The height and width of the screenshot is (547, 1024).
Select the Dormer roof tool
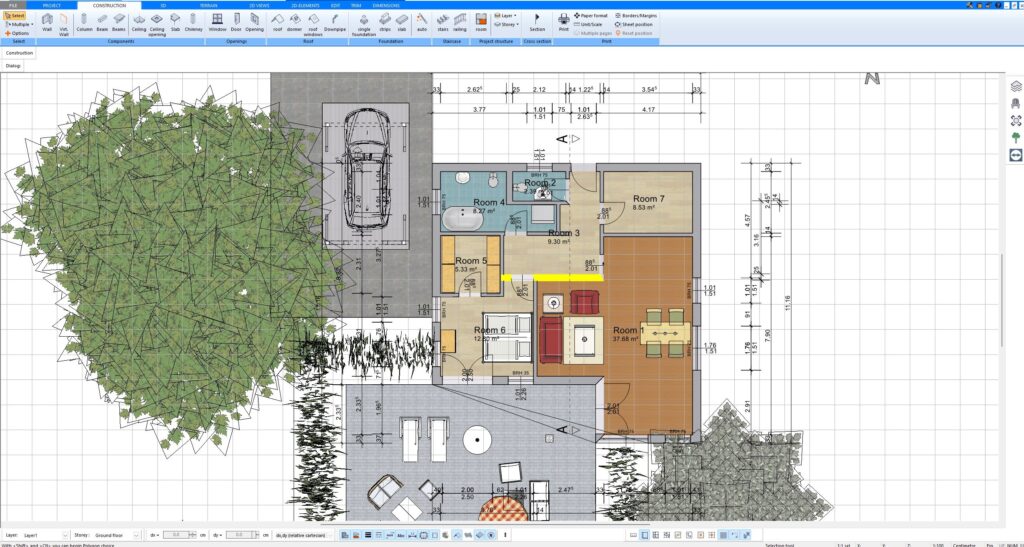coord(295,22)
